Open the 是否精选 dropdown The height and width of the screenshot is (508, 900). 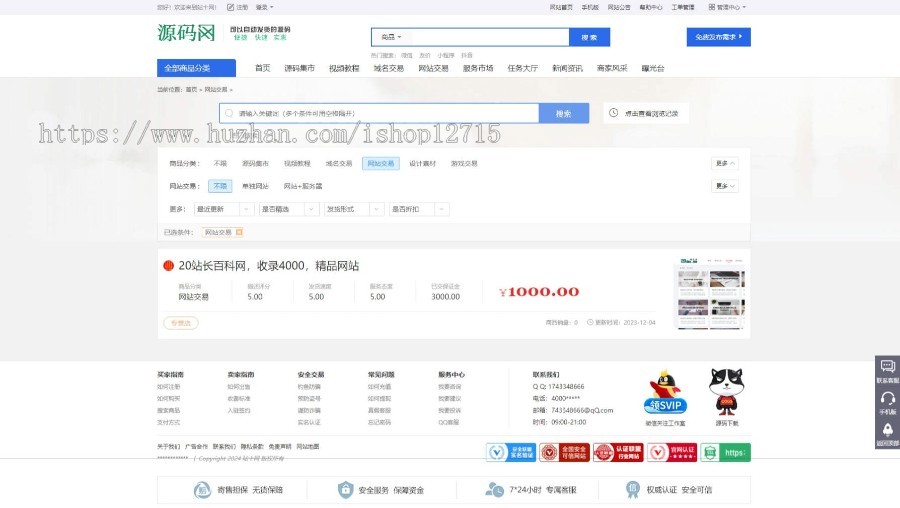coord(289,209)
